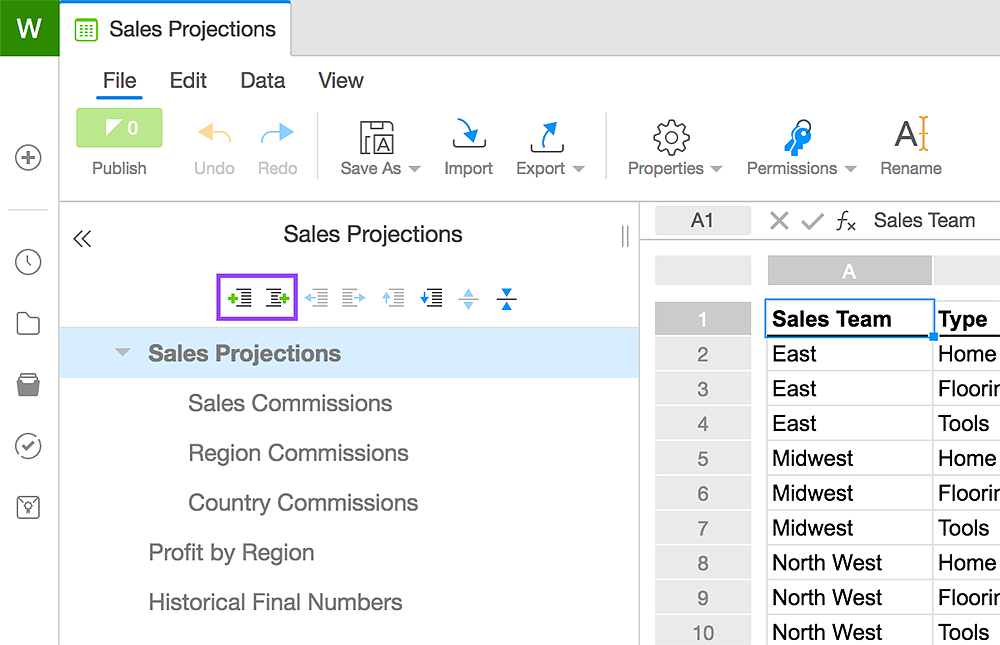Click the Rename tool icon

911,135
